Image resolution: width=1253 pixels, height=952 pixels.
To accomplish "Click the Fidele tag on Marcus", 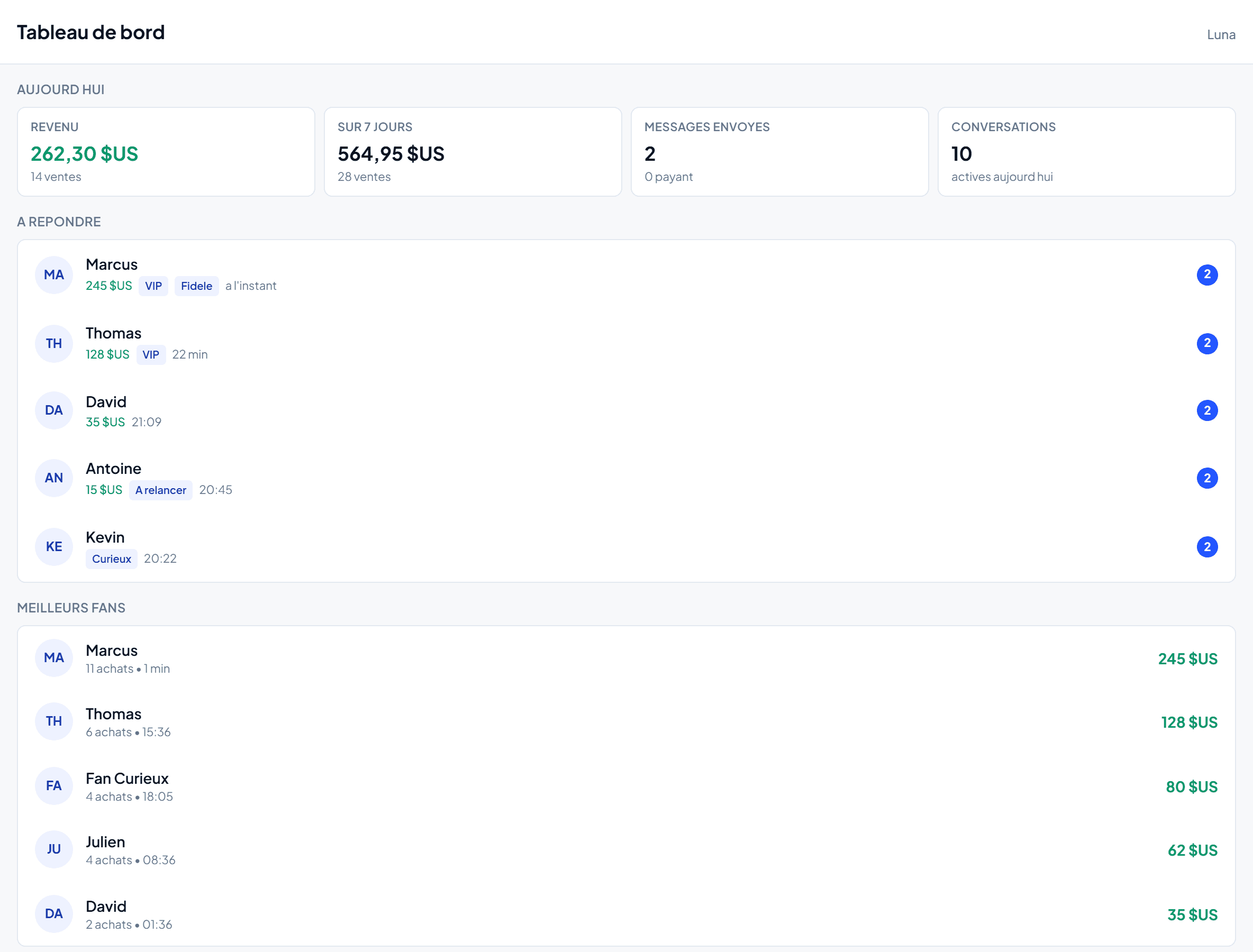I will point(197,286).
